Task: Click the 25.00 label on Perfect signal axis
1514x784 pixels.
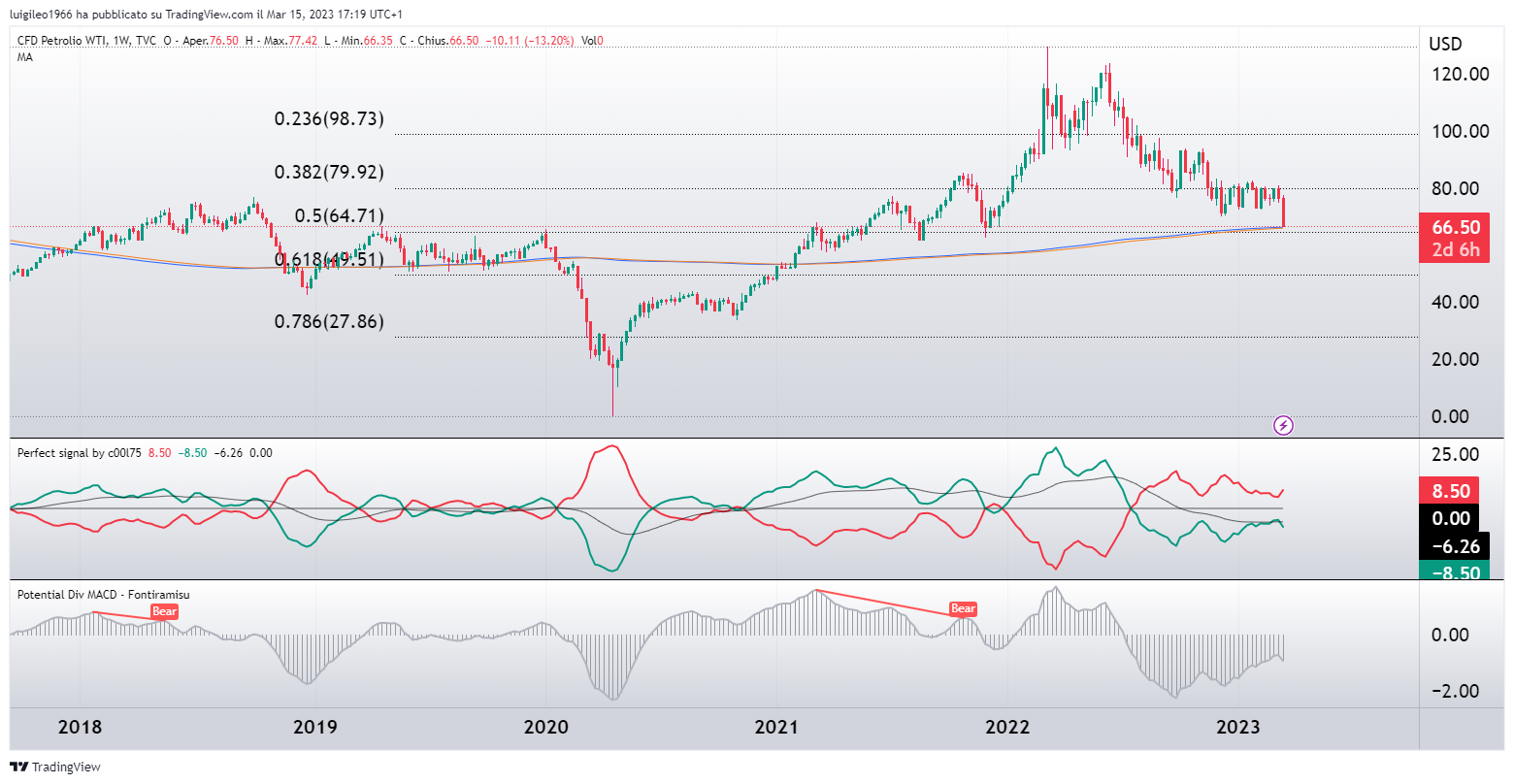Action: 1456,455
